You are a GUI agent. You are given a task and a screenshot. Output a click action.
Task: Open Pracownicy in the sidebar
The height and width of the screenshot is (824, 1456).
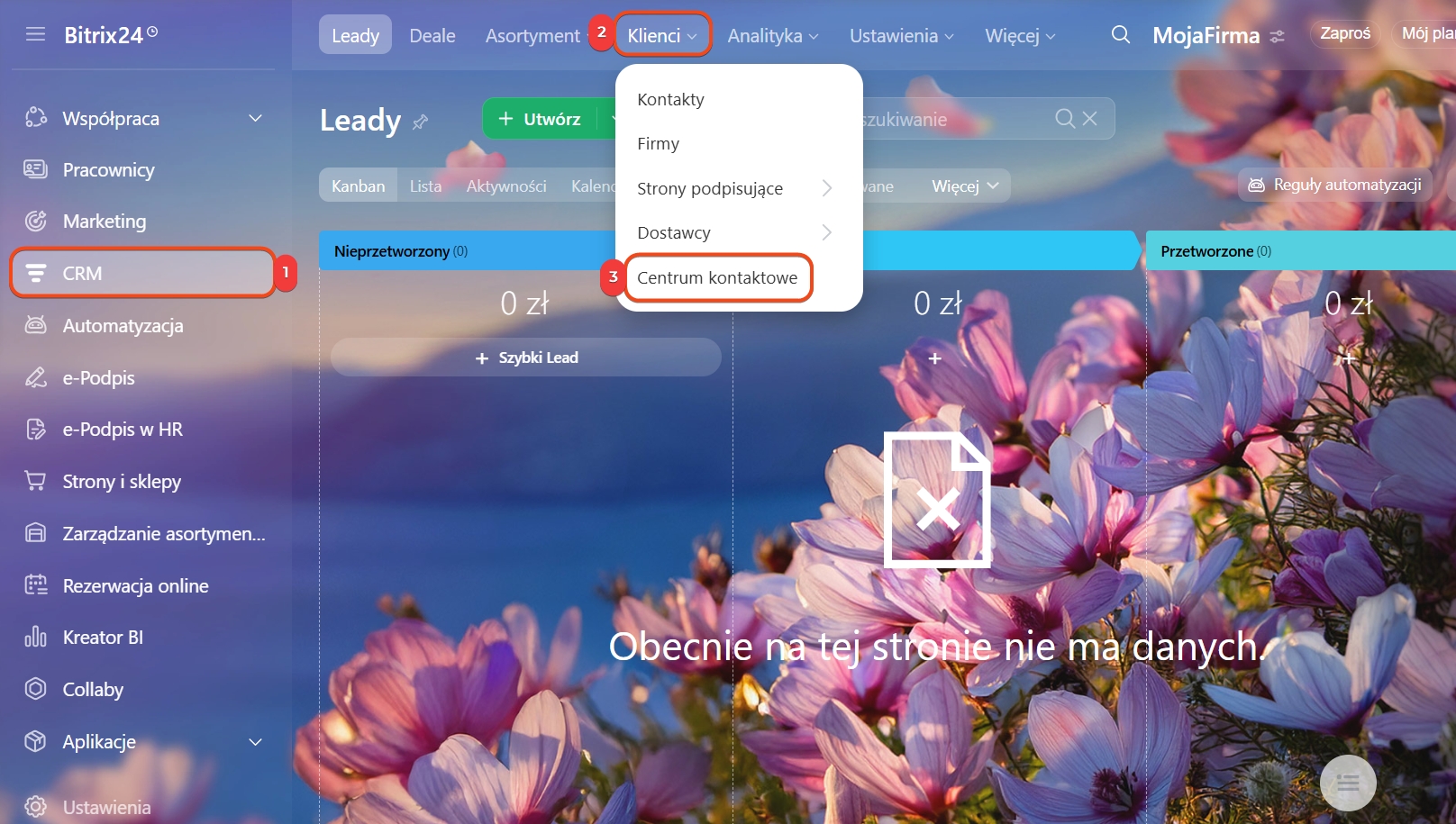coord(108,169)
